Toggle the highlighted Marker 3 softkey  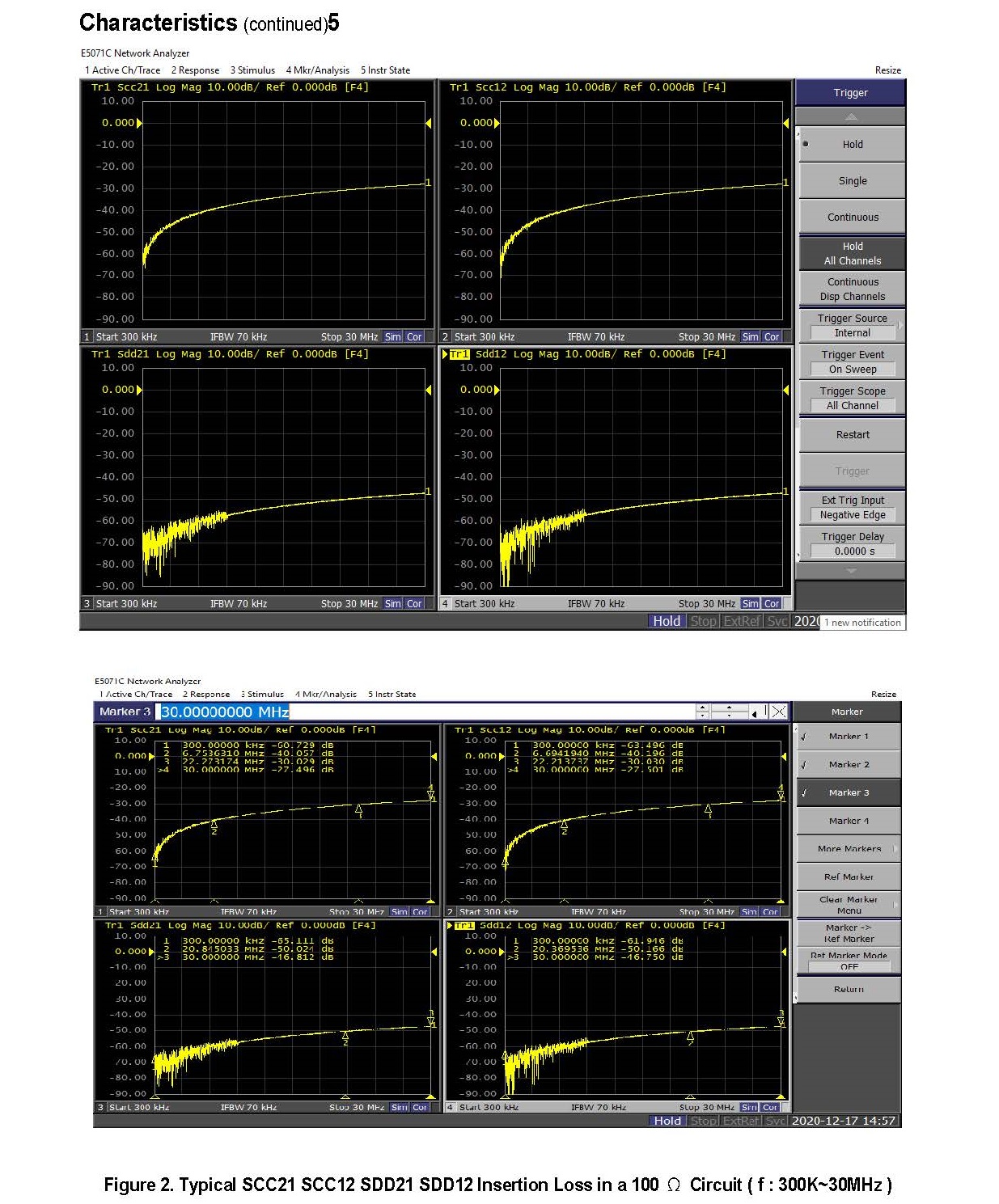coord(848,792)
